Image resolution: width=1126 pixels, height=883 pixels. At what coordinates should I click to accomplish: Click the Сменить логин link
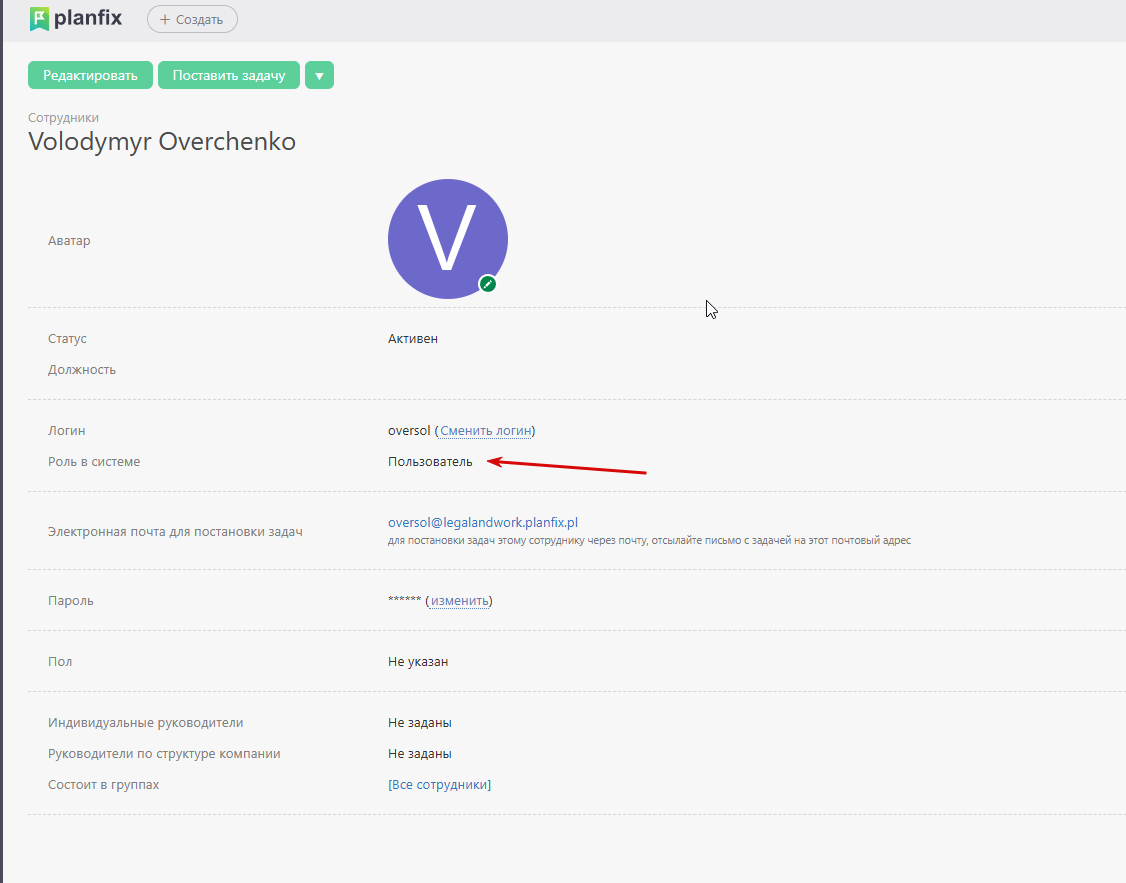pos(485,431)
